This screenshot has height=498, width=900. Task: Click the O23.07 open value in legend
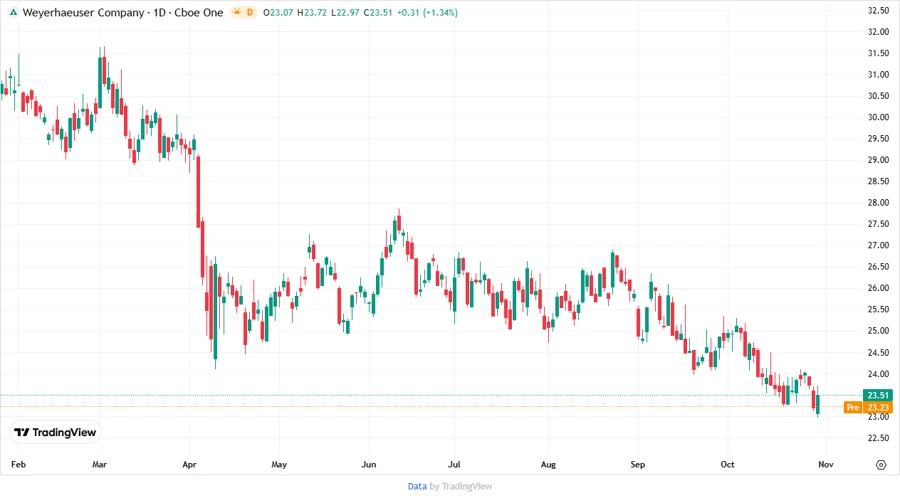278,13
